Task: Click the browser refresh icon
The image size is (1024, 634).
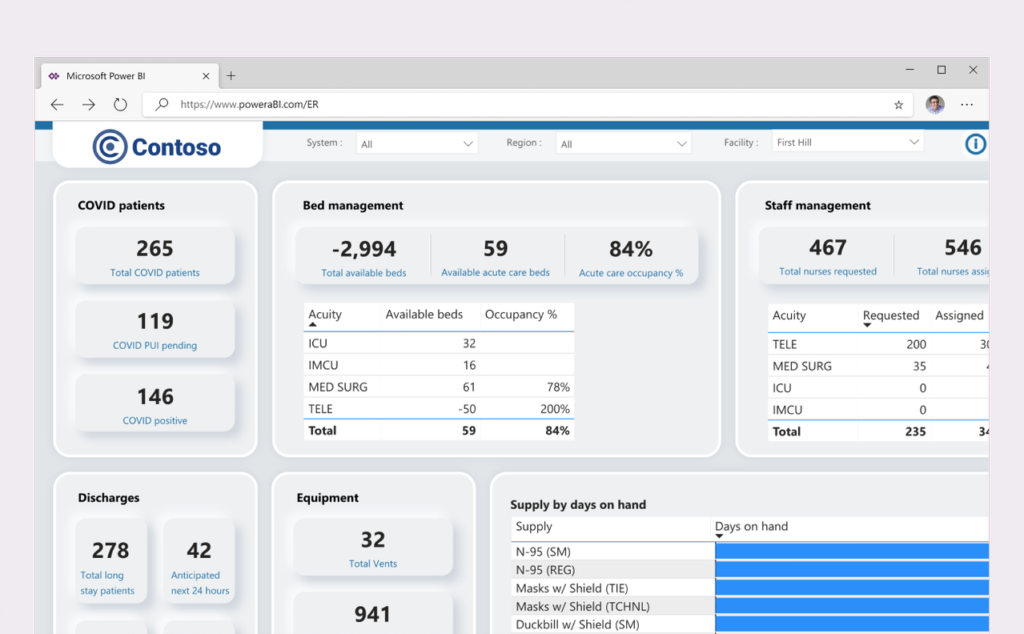Action: [x=121, y=104]
